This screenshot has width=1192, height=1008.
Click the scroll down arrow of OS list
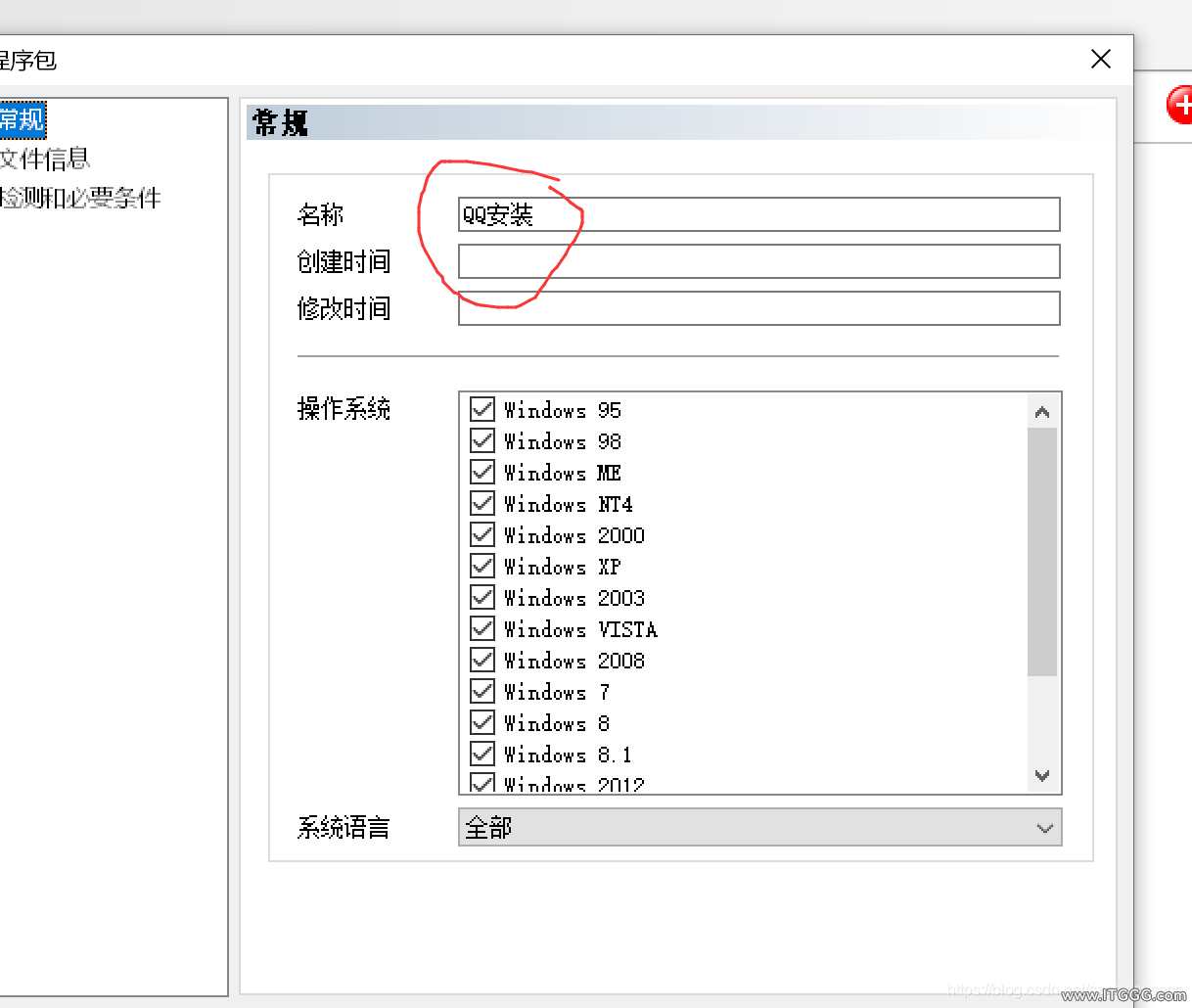point(1042,776)
